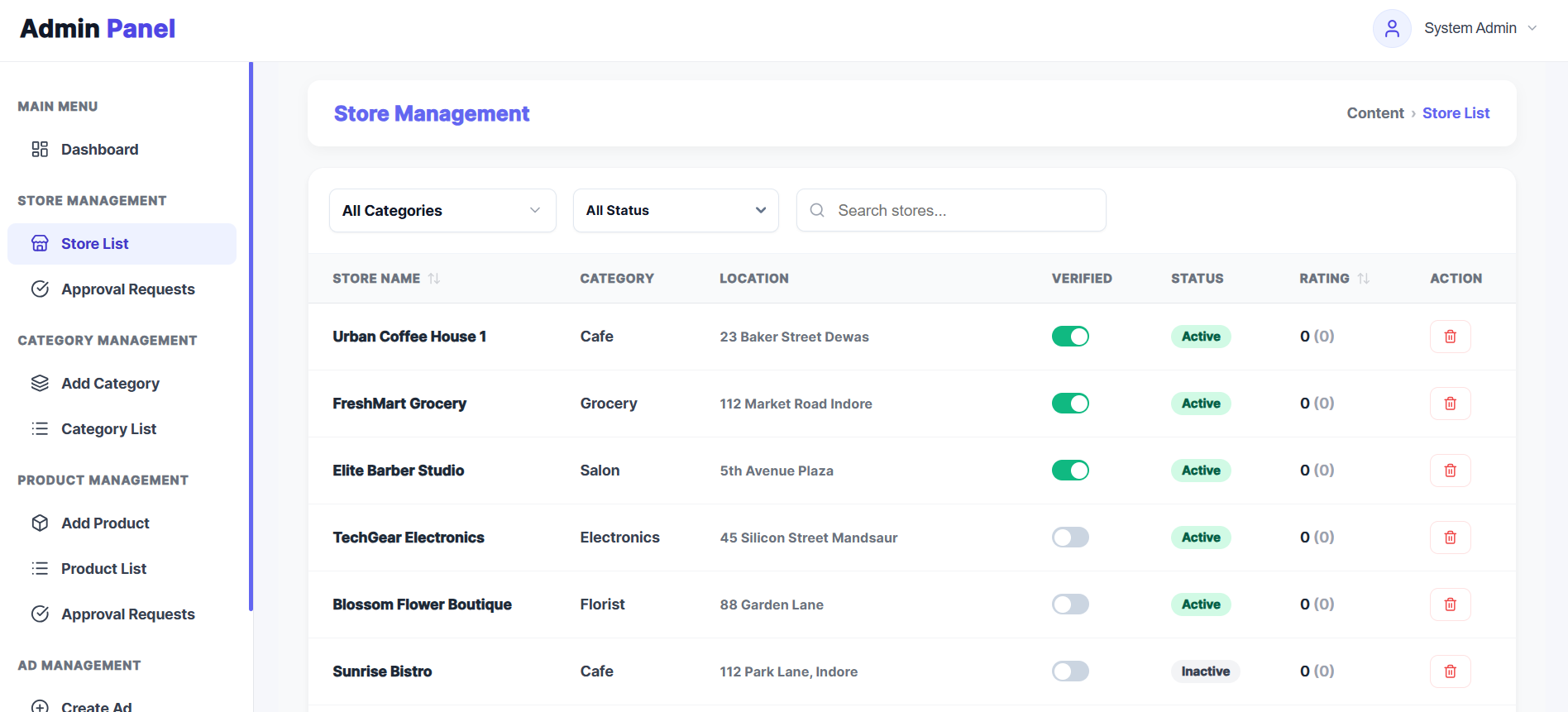This screenshot has width=1568, height=712.
Task: Sort by store name using arrows icon
Action: (x=434, y=279)
